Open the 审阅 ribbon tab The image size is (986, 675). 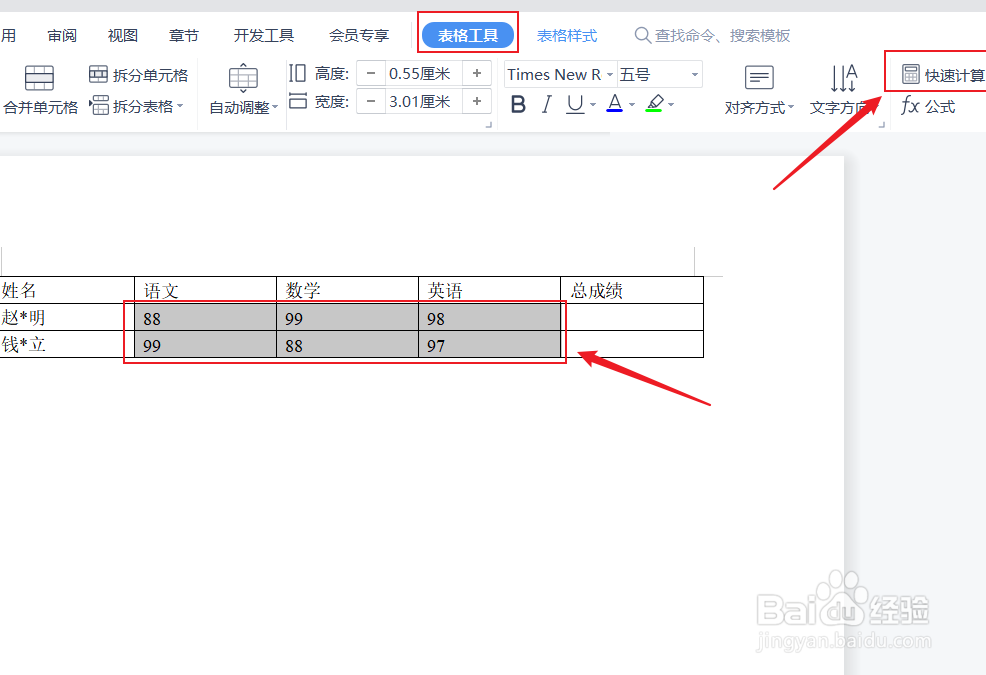[x=62, y=34]
